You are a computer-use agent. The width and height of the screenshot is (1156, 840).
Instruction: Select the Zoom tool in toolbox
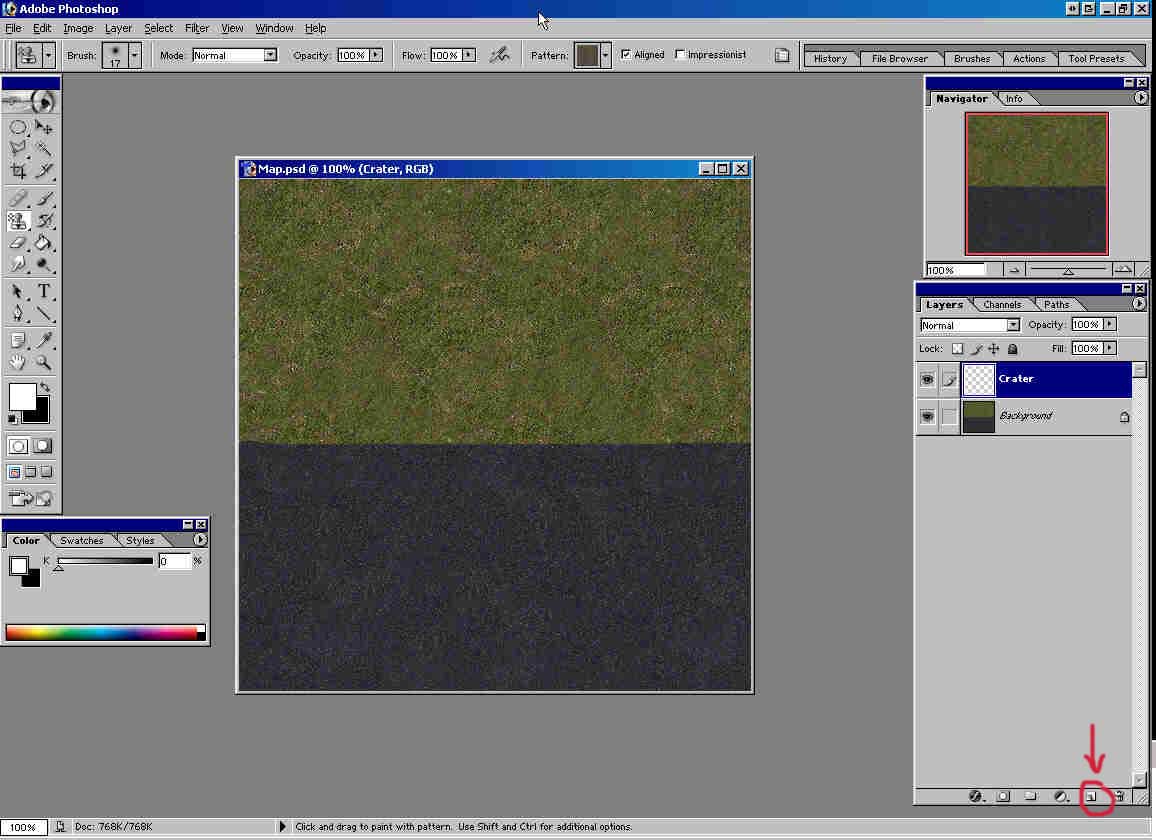tap(44, 363)
